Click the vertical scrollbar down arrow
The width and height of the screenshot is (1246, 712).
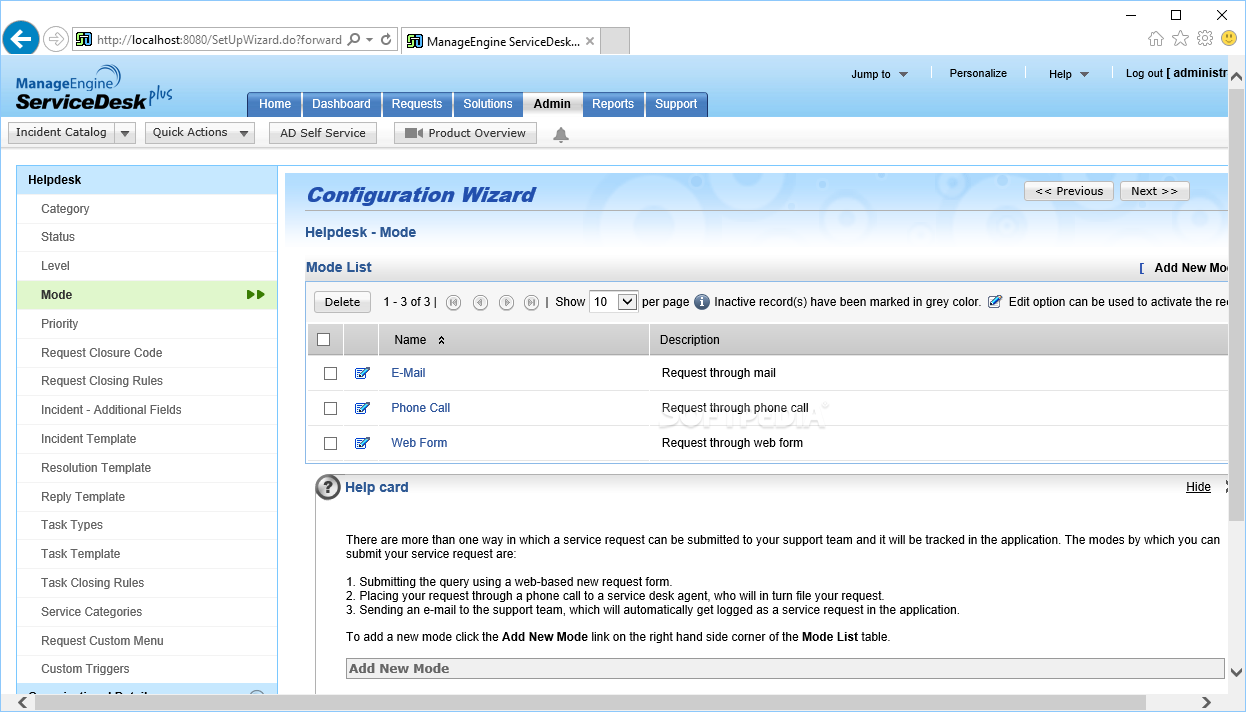[1236, 673]
